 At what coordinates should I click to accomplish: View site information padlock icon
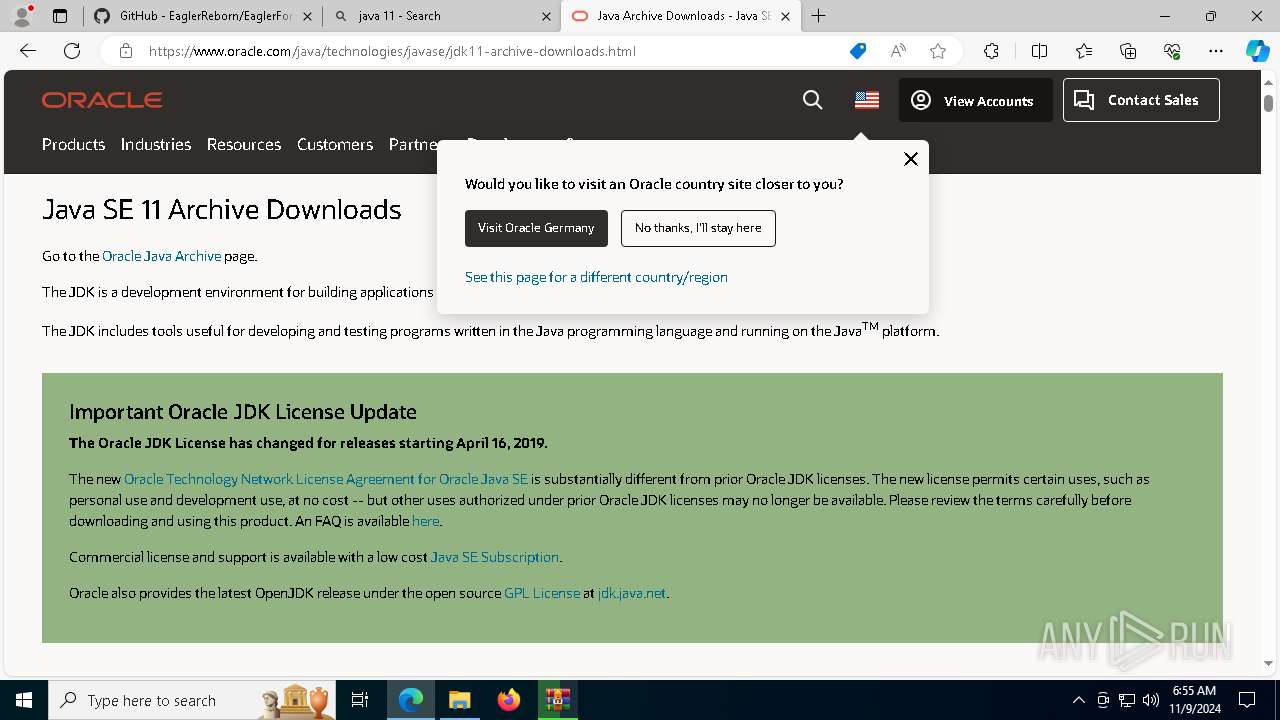coord(125,51)
